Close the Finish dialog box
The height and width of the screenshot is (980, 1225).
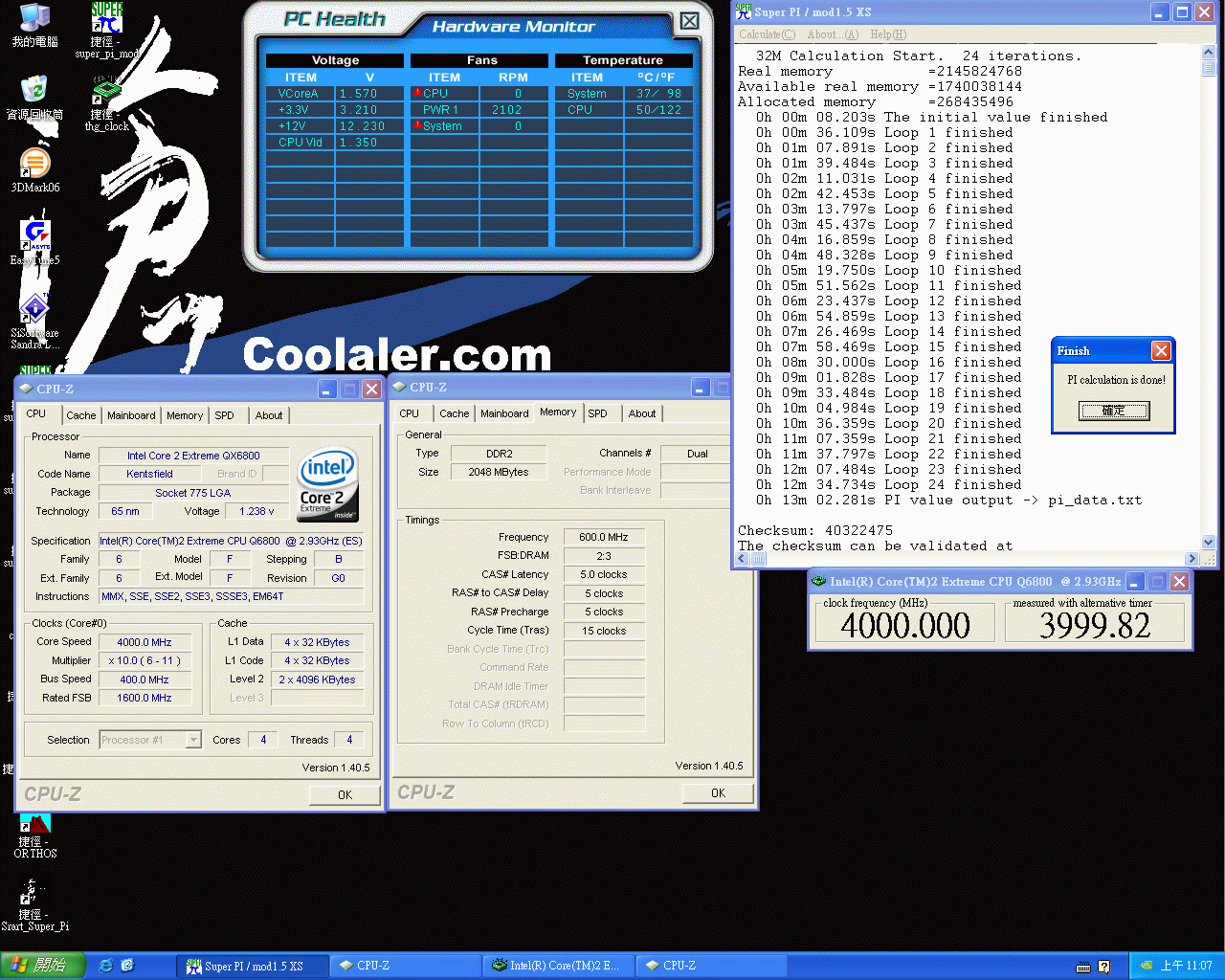pyautogui.click(x=1161, y=350)
